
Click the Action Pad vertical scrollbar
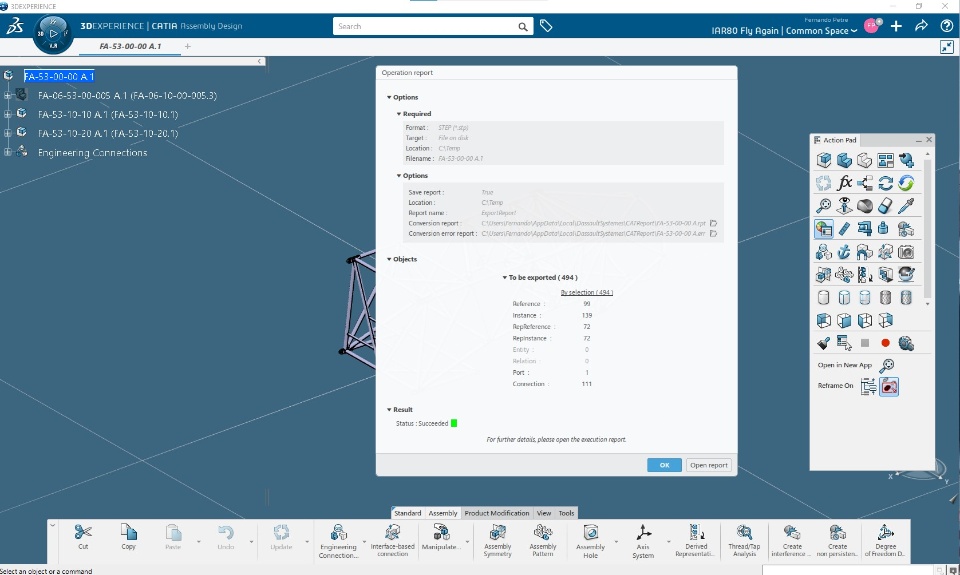(928, 230)
